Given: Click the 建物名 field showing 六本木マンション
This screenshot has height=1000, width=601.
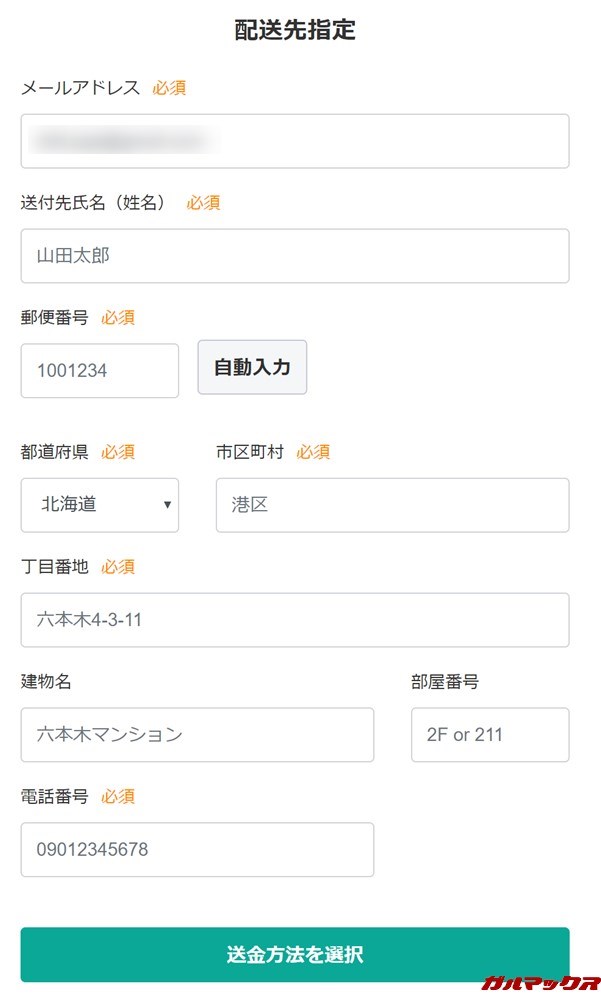Looking at the screenshot, I should pos(197,734).
